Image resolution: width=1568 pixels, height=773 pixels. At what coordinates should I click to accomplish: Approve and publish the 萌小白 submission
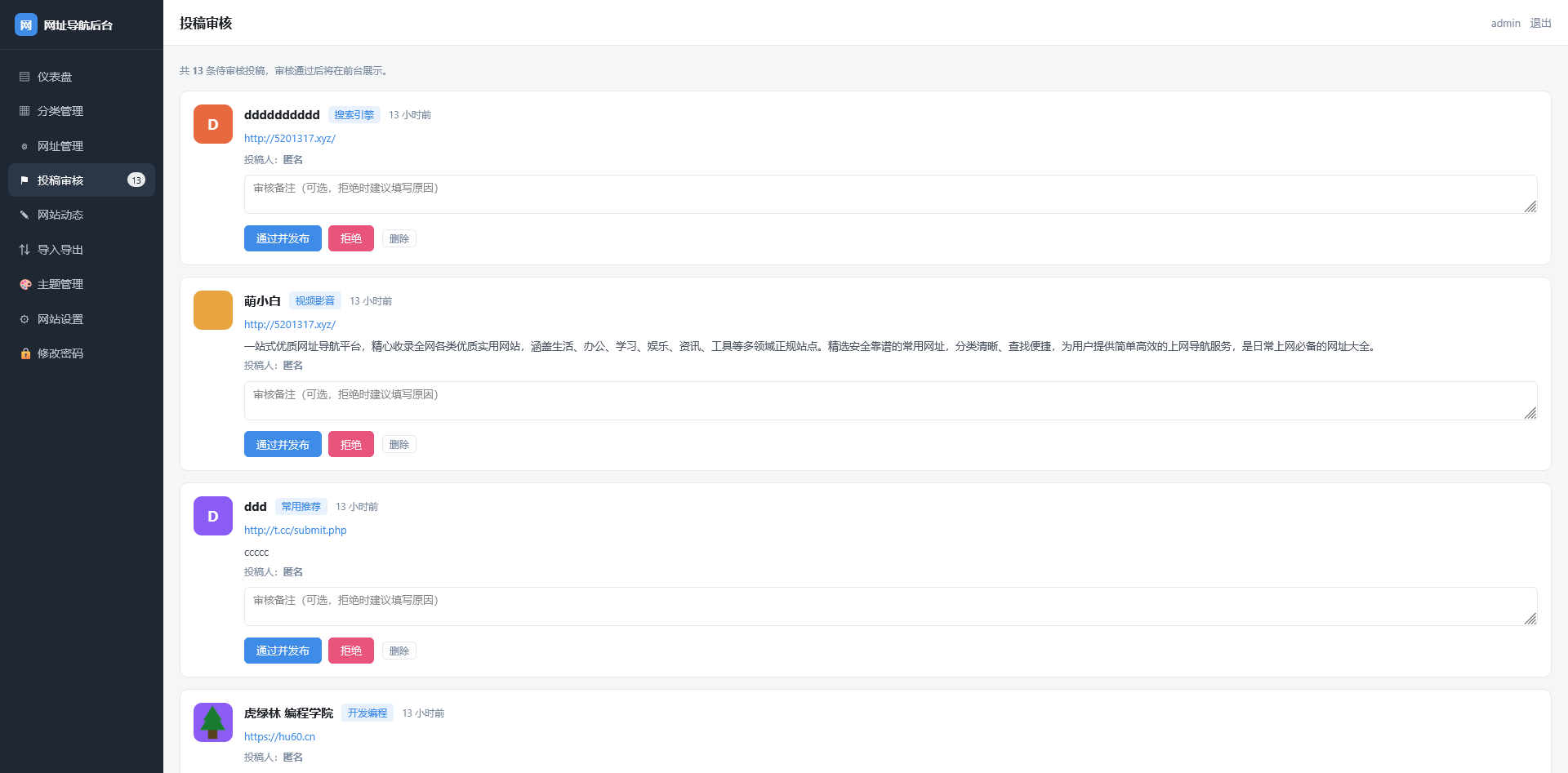pyautogui.click(x=283, y=444)
